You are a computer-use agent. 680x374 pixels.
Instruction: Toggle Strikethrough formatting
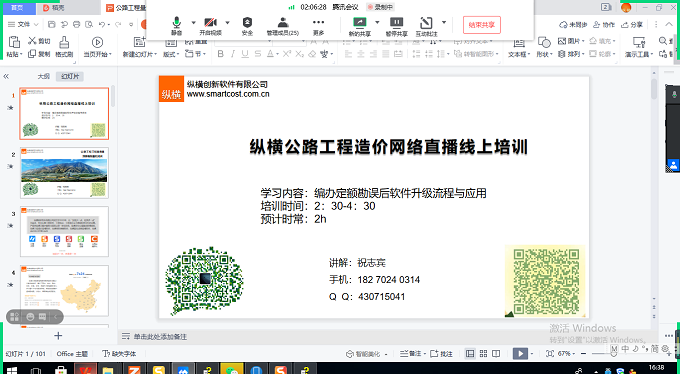point(258,54)
